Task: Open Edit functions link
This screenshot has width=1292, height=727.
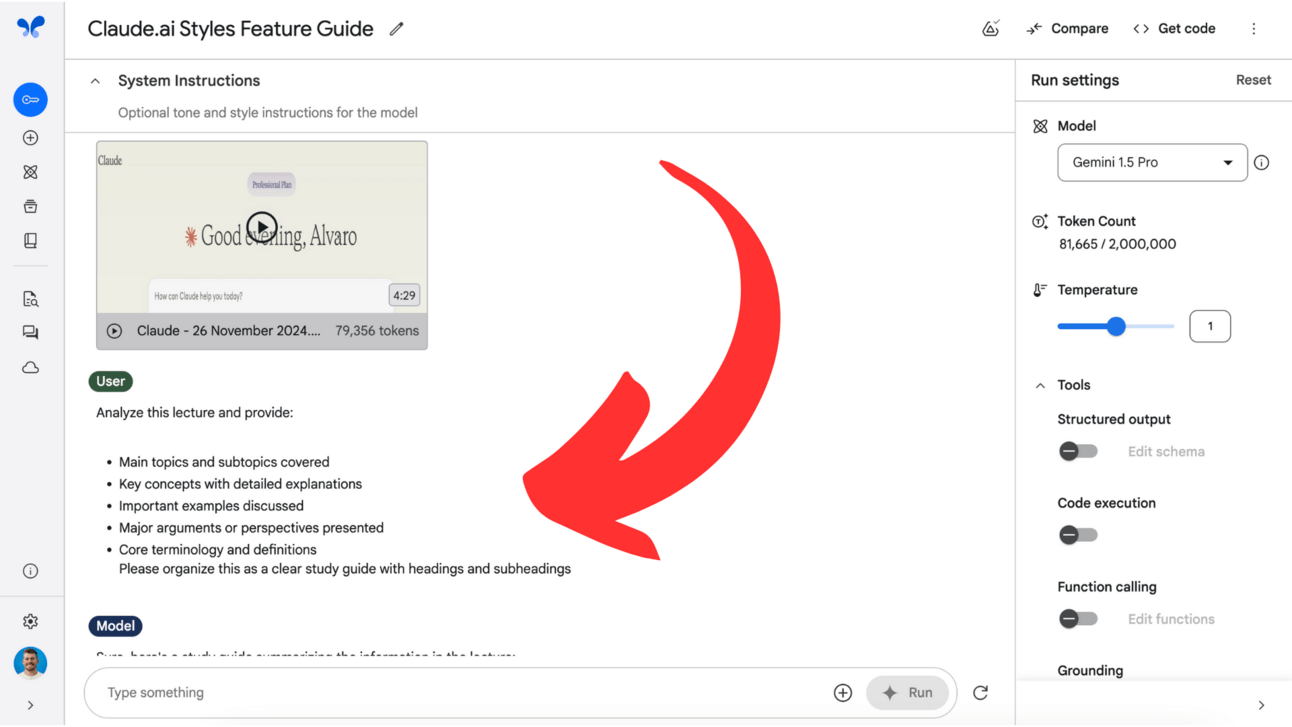Action: click(x=1171, y=620)
